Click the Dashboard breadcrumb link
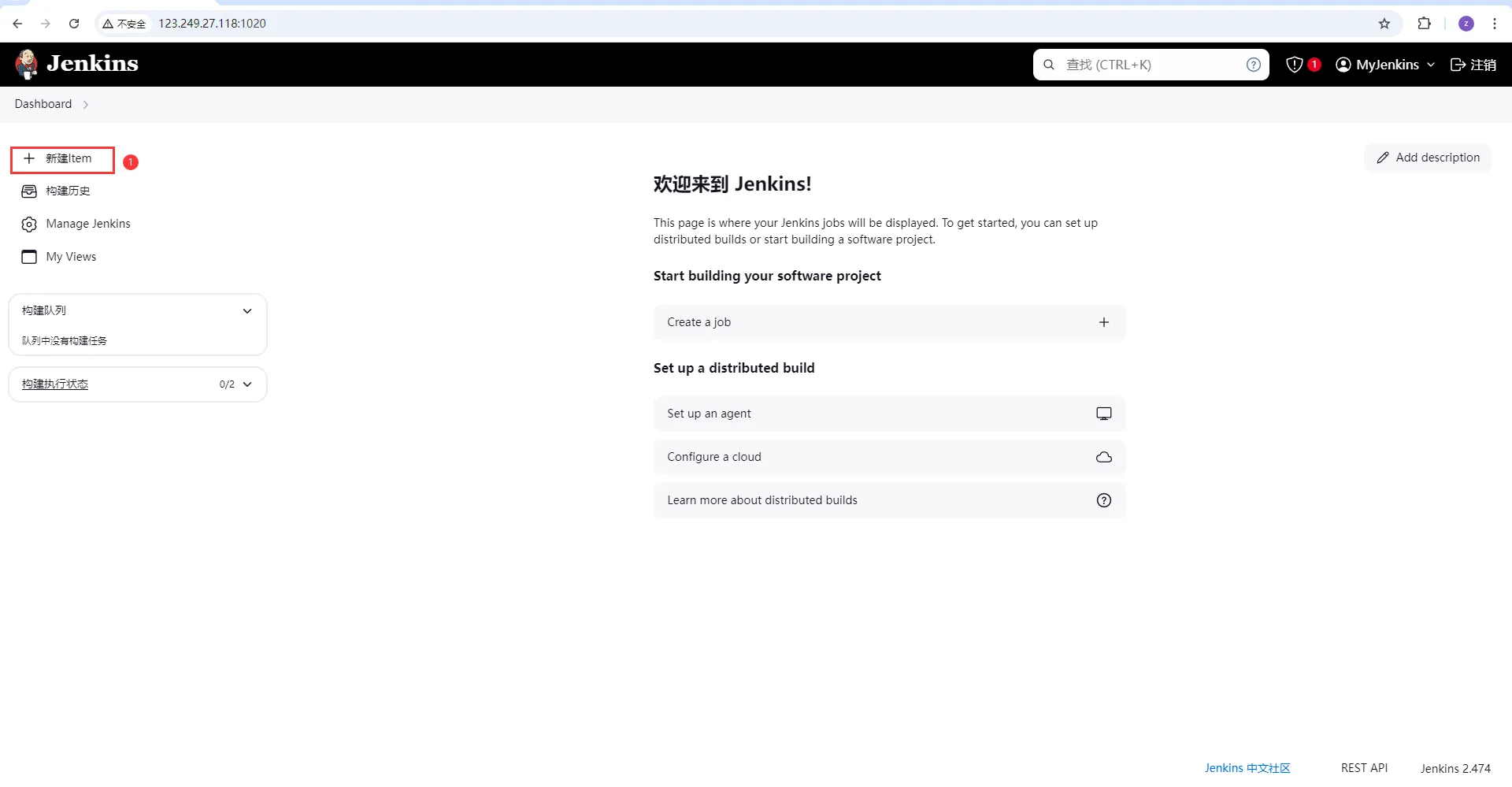 point(43,104)
